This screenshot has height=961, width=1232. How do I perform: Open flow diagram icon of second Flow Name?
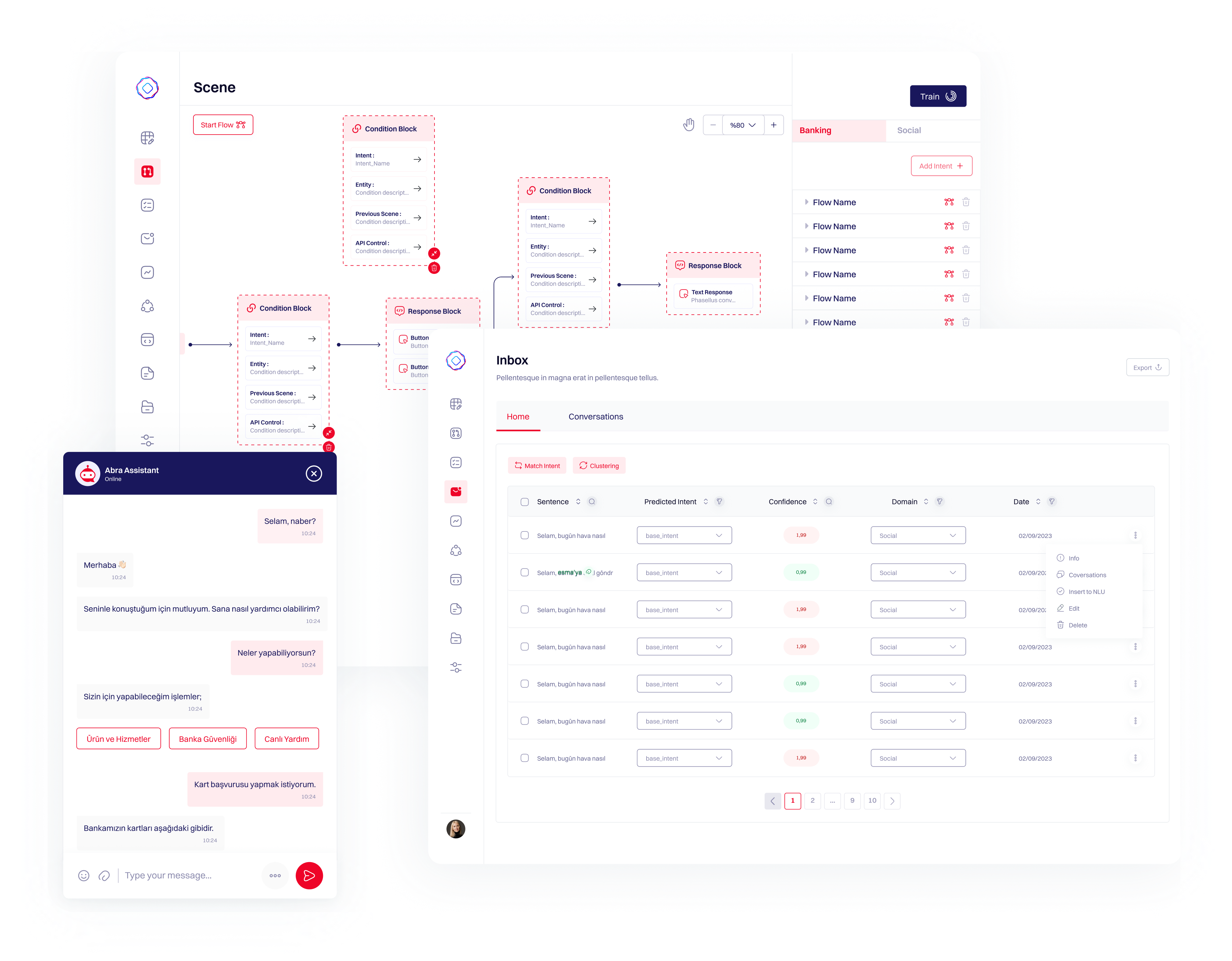pyautogui.click(x=949, y=226)
